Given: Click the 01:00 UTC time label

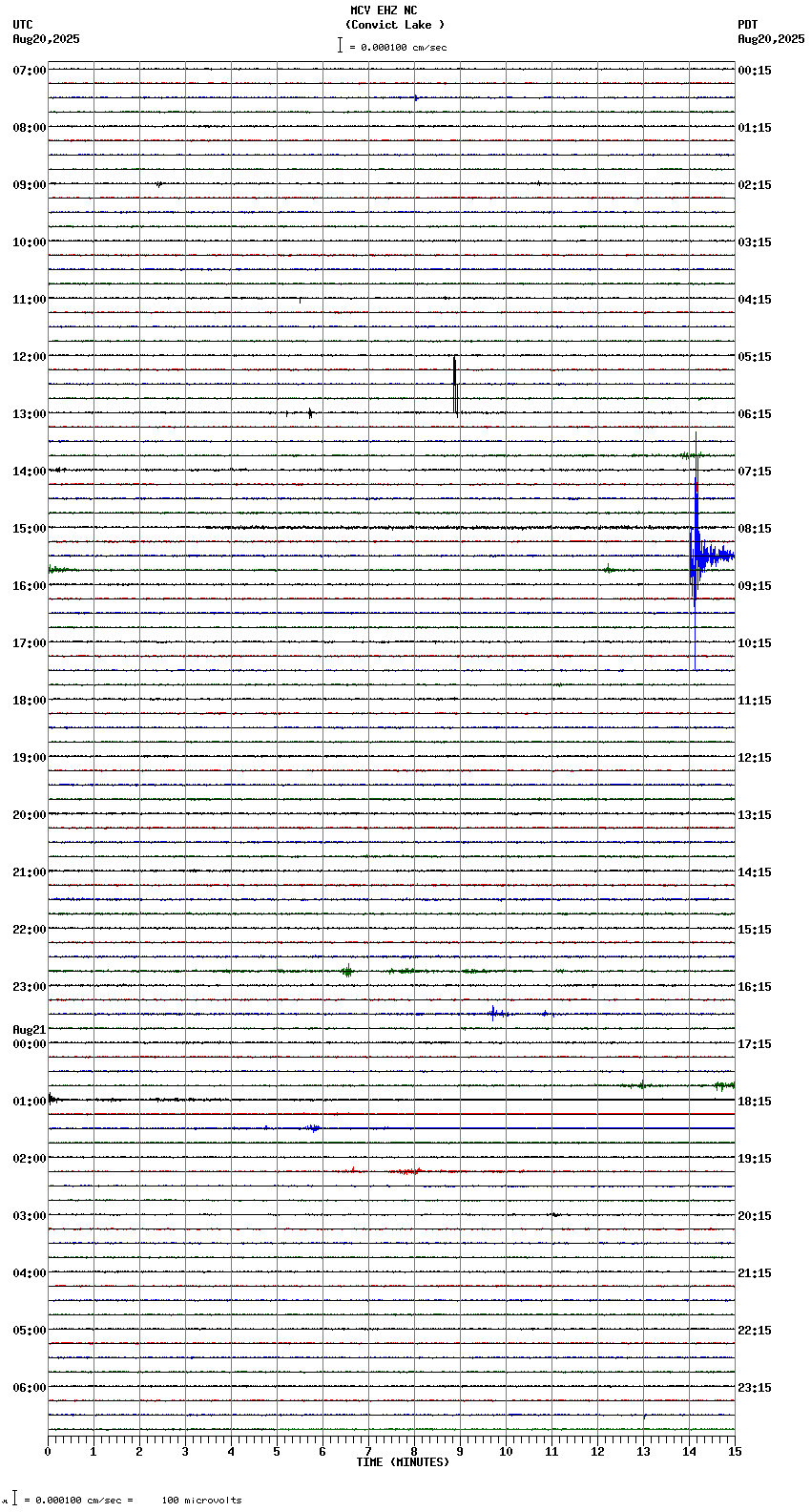Looking at the screenshot, I should (30, 1102).
